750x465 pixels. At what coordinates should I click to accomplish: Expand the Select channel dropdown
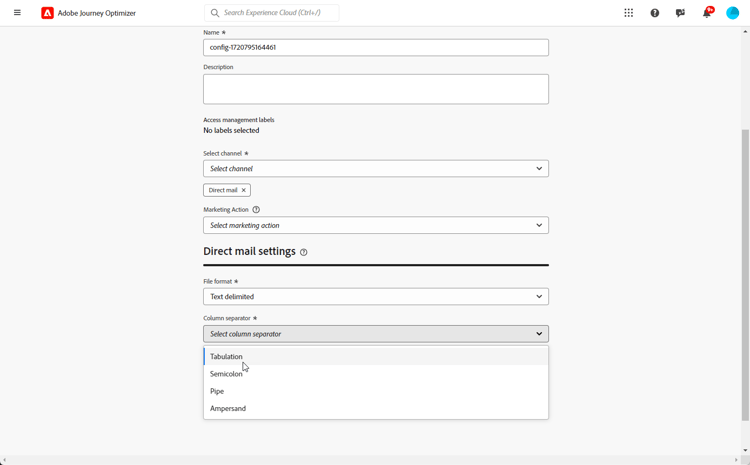[x=376, y=169]
